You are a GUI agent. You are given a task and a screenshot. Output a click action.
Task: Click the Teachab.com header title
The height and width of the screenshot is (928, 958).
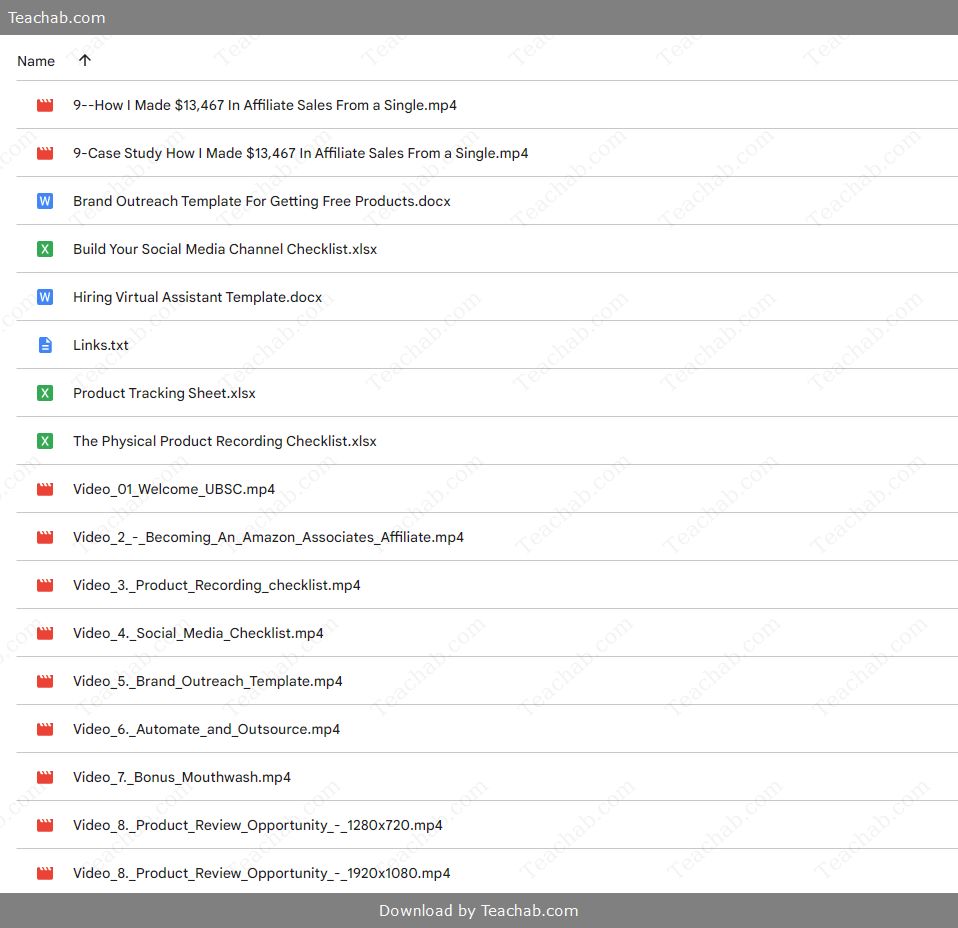[x=57, y=17]
